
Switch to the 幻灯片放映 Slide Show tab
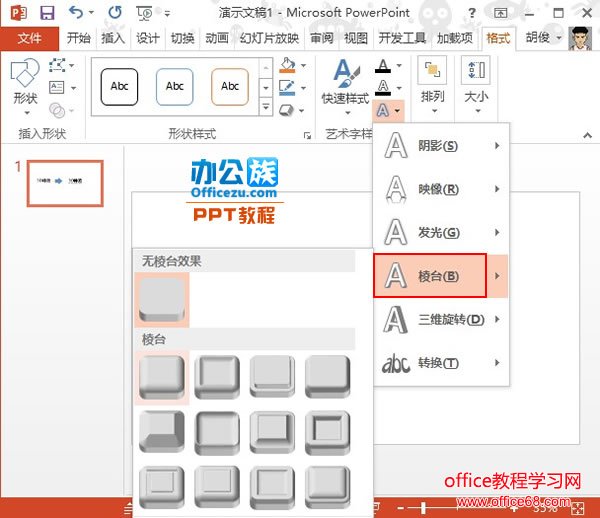point(269,38)
